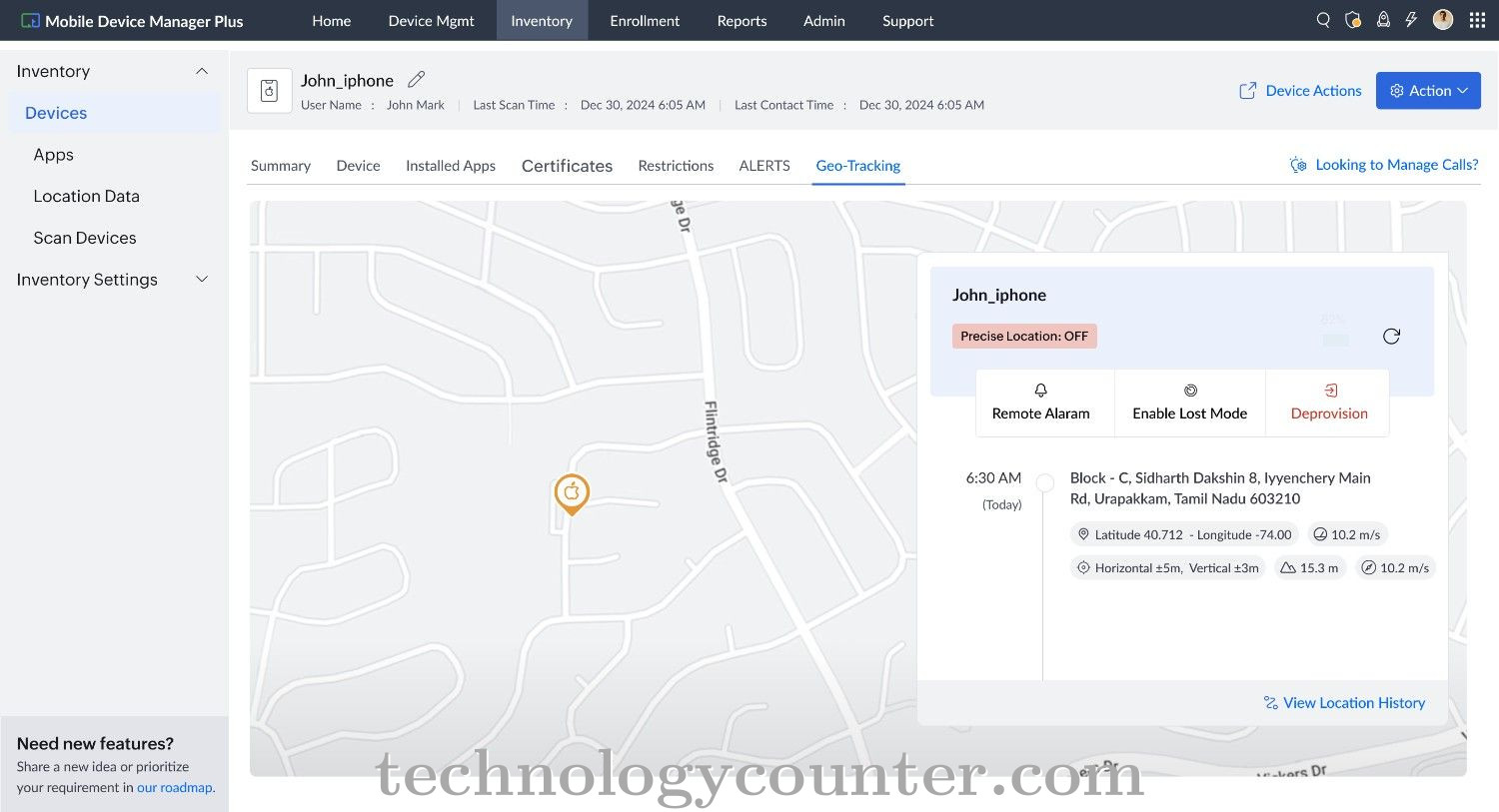Refresh the device location with circular arrow
This screenshot has height=812, width=1499.
click(1391, 337)
